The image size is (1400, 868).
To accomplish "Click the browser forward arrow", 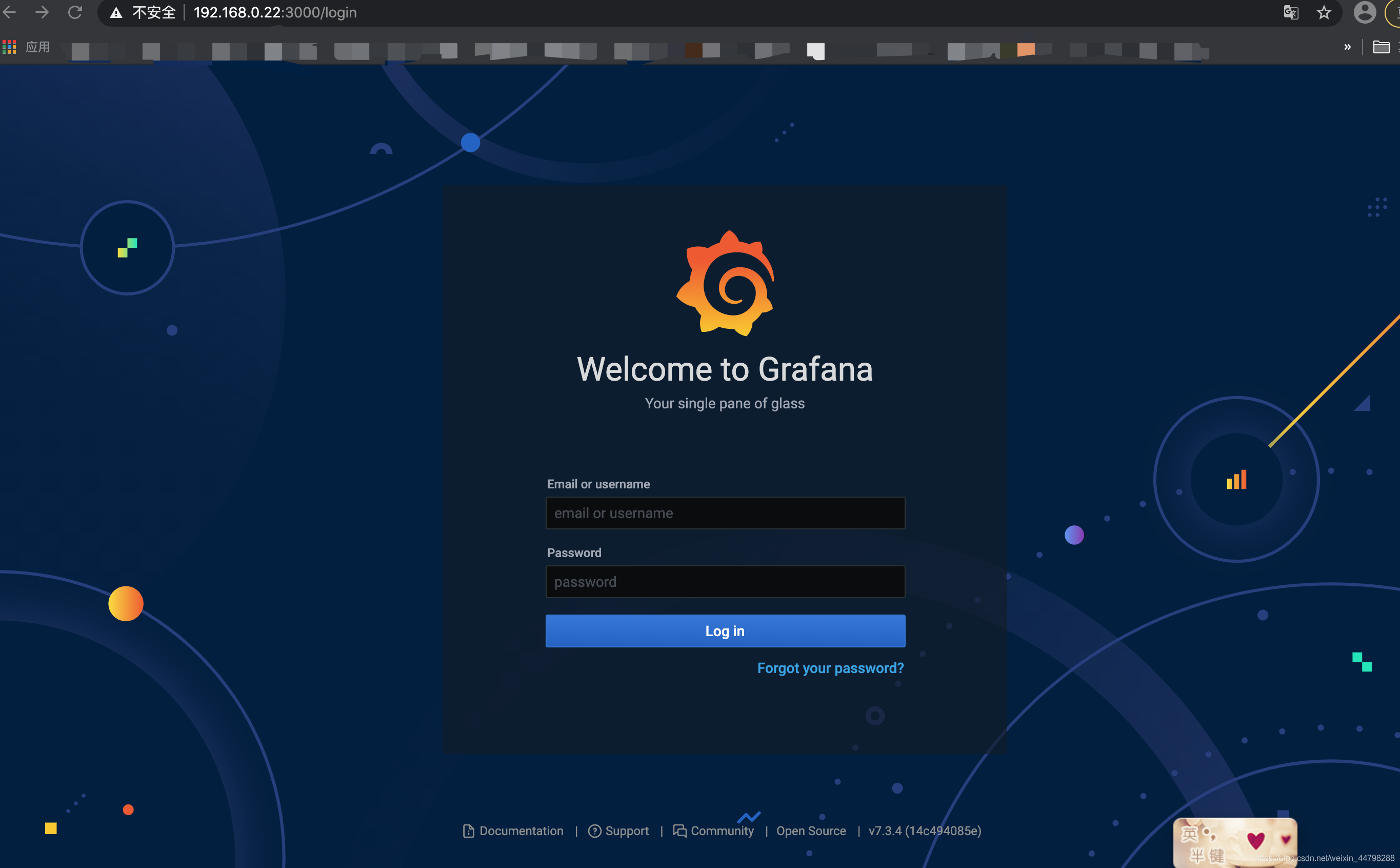I will (x=42, y=12).
